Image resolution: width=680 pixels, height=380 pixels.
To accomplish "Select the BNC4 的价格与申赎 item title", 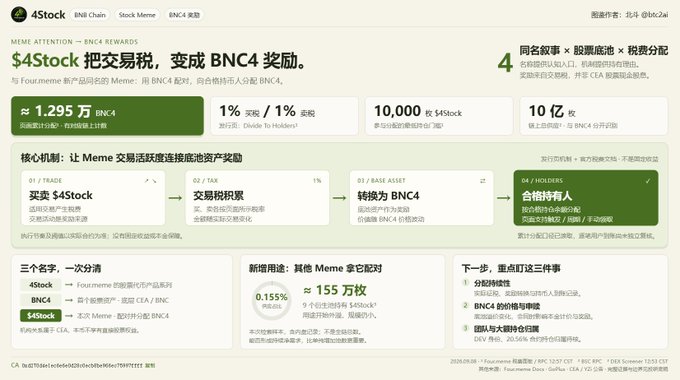I will pyautogui.click(x=507, y=306).
